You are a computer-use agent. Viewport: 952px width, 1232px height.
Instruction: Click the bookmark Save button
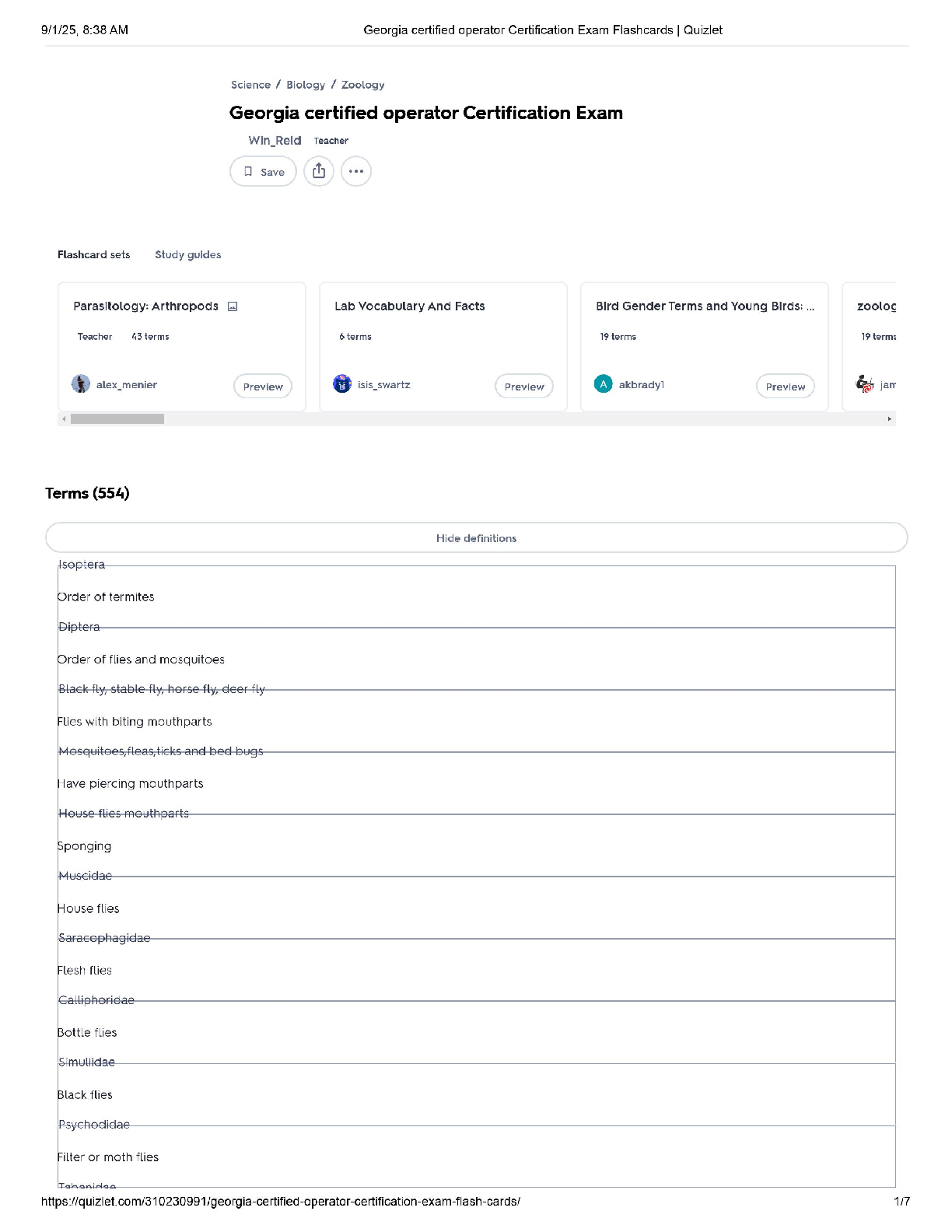263,171
